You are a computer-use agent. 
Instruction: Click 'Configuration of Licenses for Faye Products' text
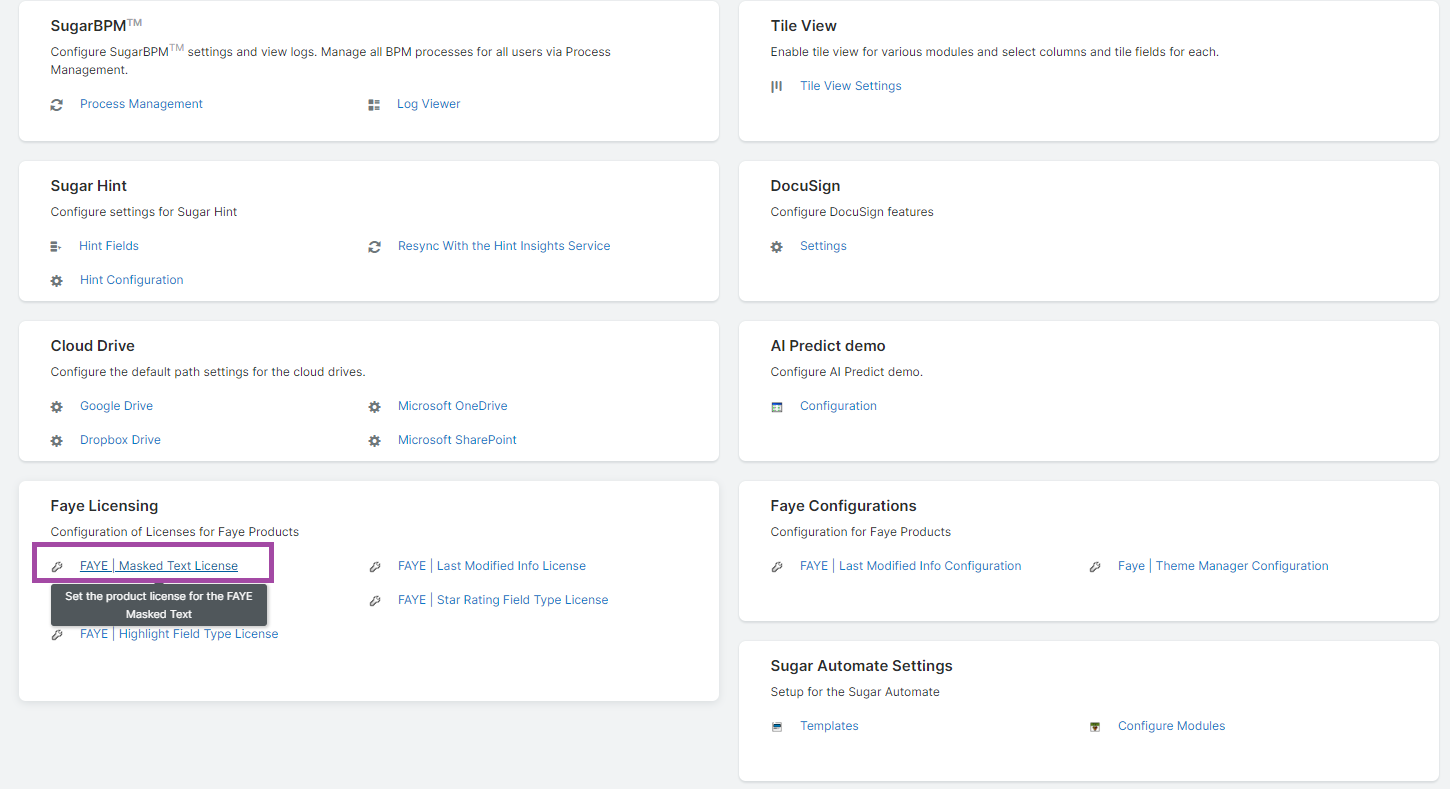coord(175,532)
